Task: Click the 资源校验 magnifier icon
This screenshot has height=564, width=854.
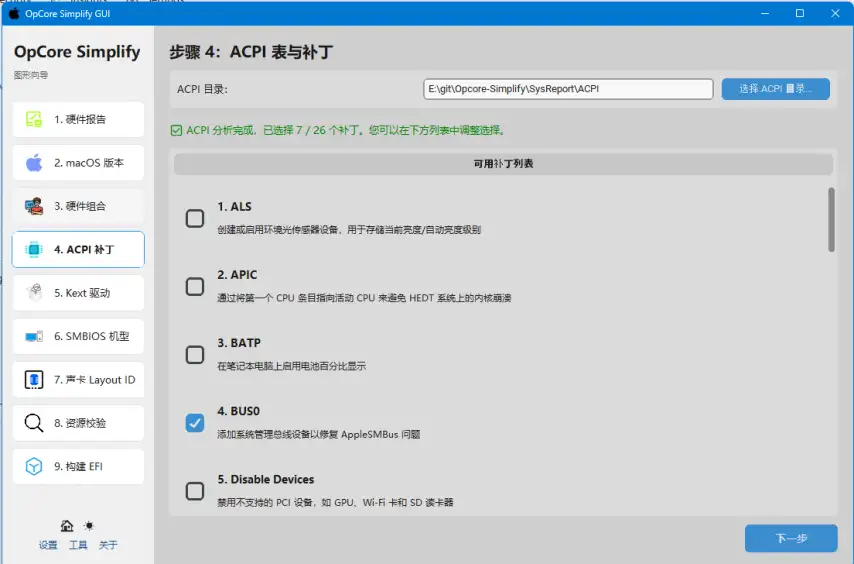Action: [34, 423]
